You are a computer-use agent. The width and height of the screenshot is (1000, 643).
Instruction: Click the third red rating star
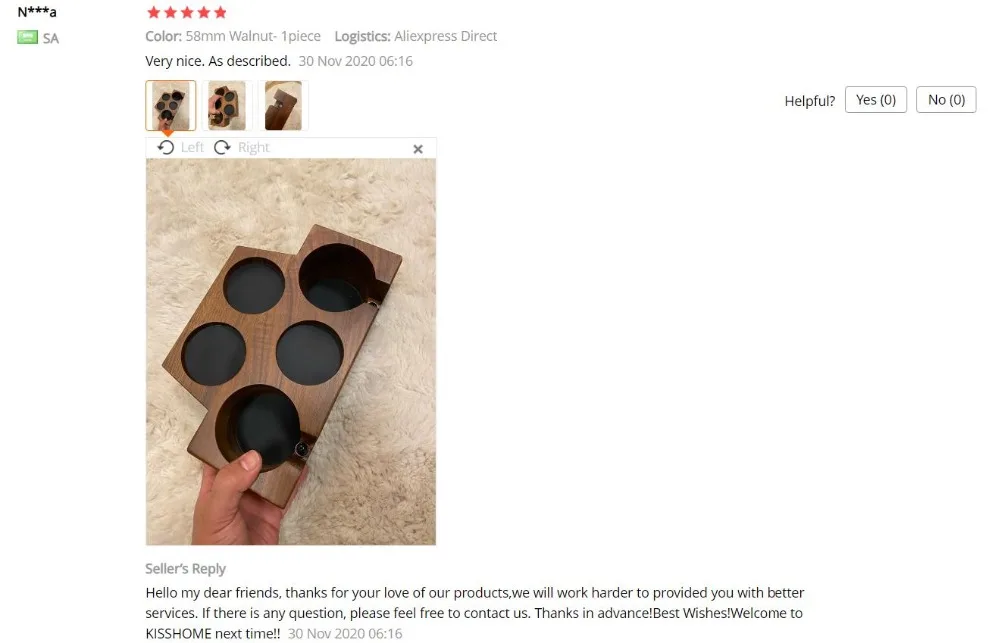tap(187, 12)
